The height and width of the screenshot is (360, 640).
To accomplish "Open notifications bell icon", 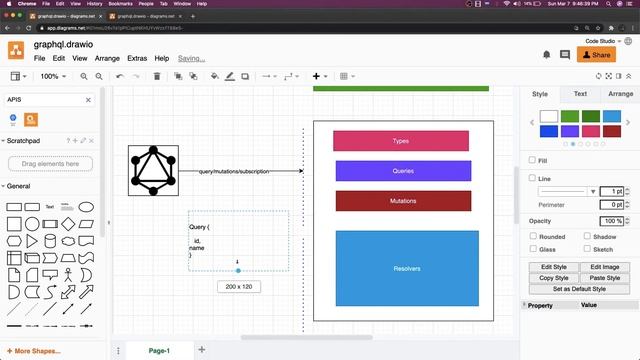I will pos(547,54).
